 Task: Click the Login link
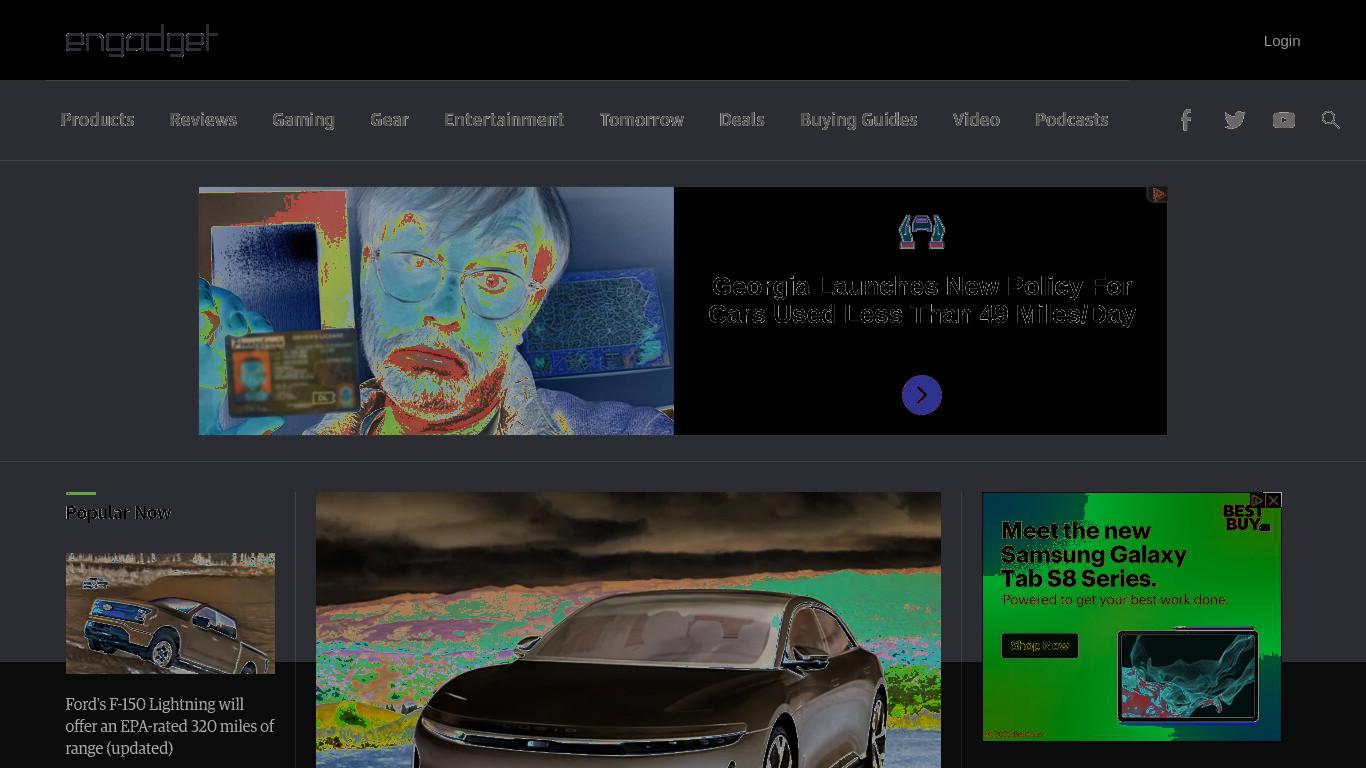coord(1282,41)
